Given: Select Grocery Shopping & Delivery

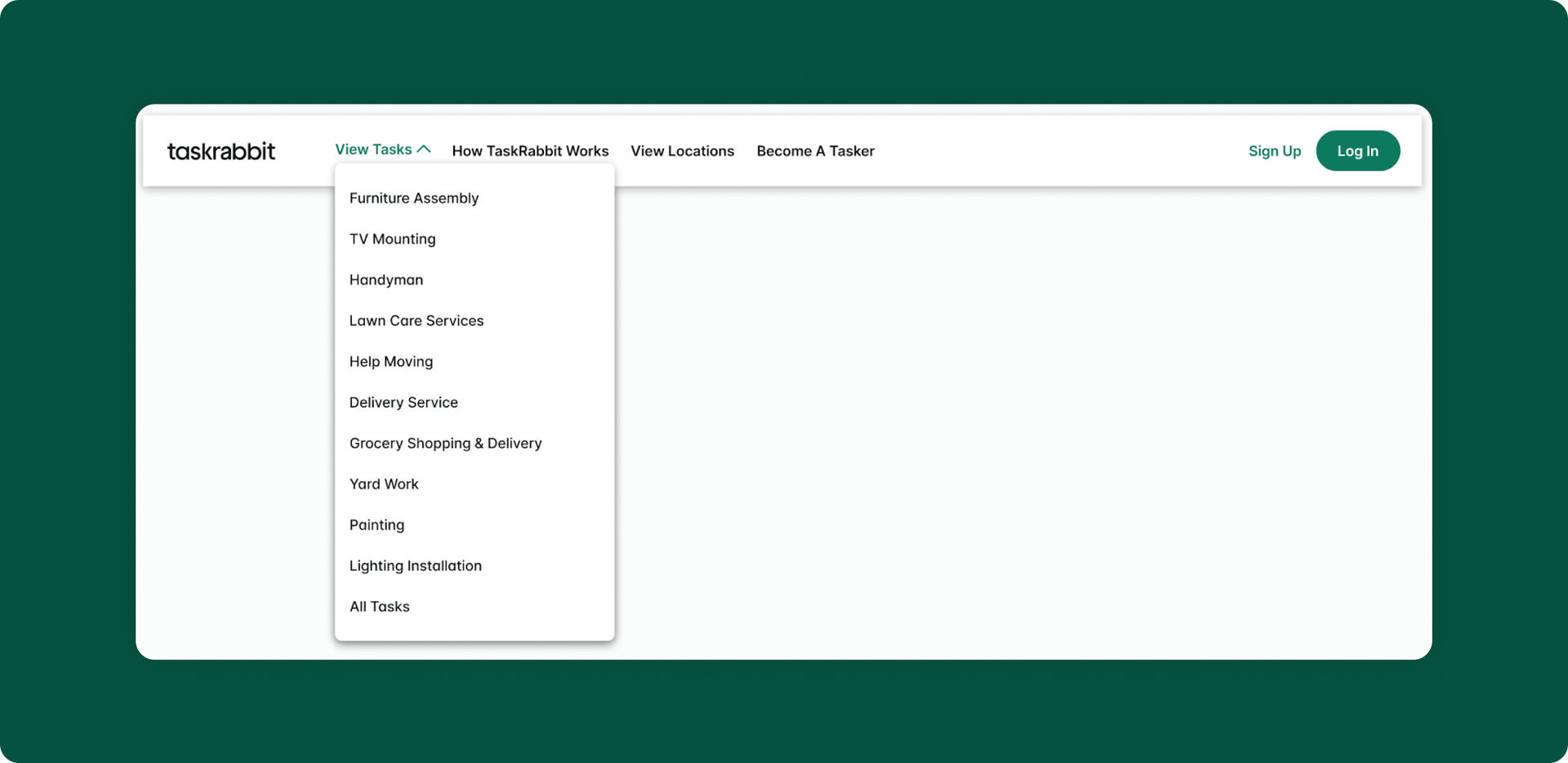Looking at the screenshot, I should (x=445, y=443).
